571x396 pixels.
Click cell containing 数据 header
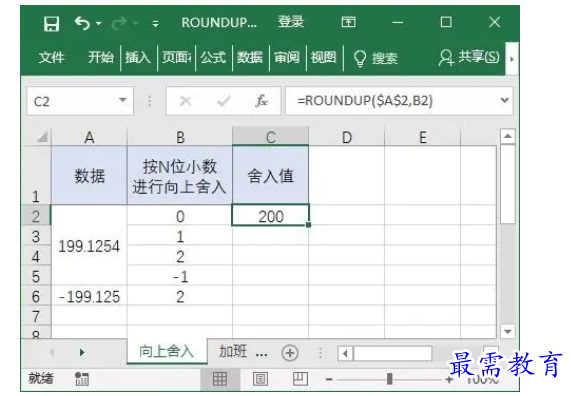pyautogui.click(x=89, y=175)
